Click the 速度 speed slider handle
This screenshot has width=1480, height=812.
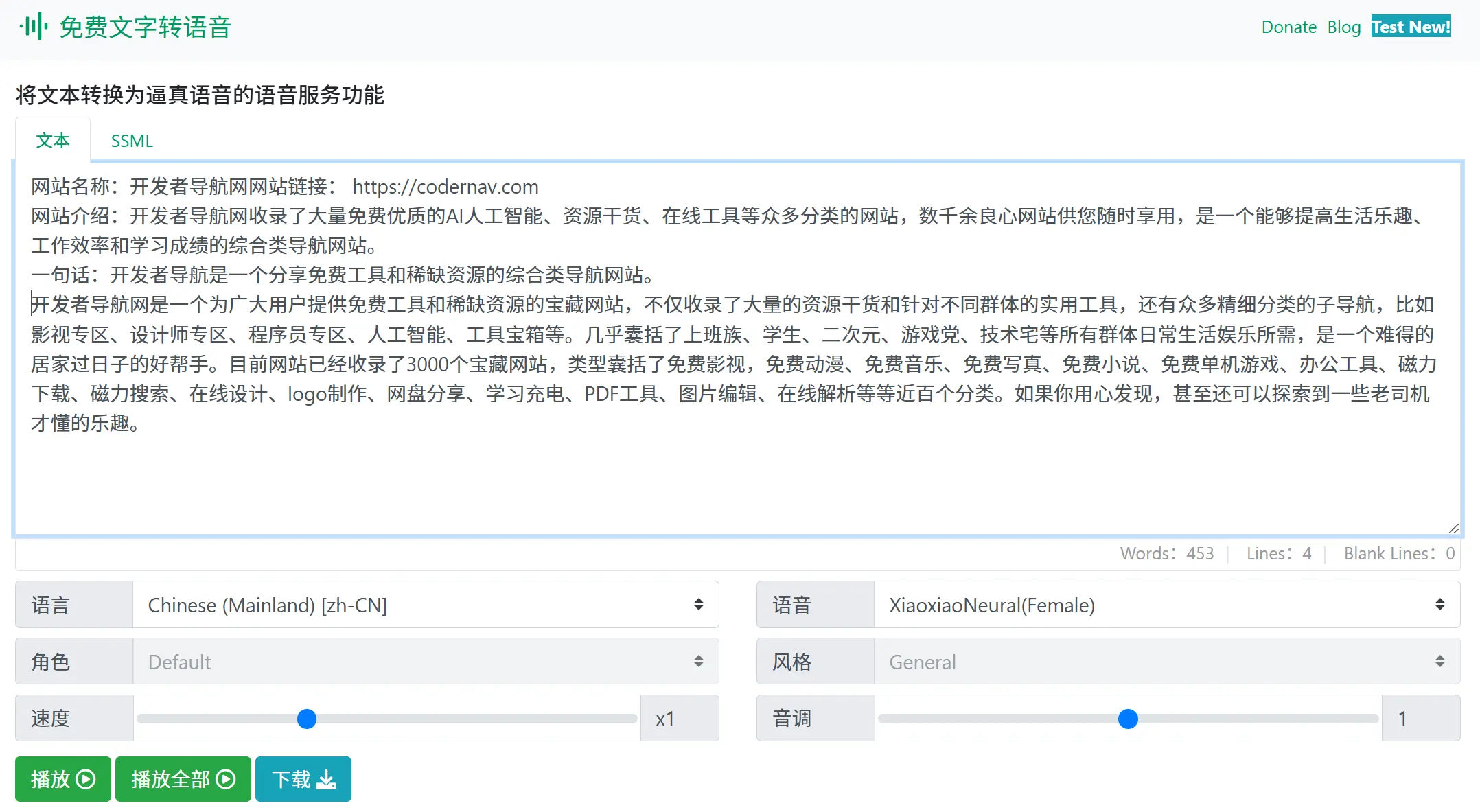307,719
